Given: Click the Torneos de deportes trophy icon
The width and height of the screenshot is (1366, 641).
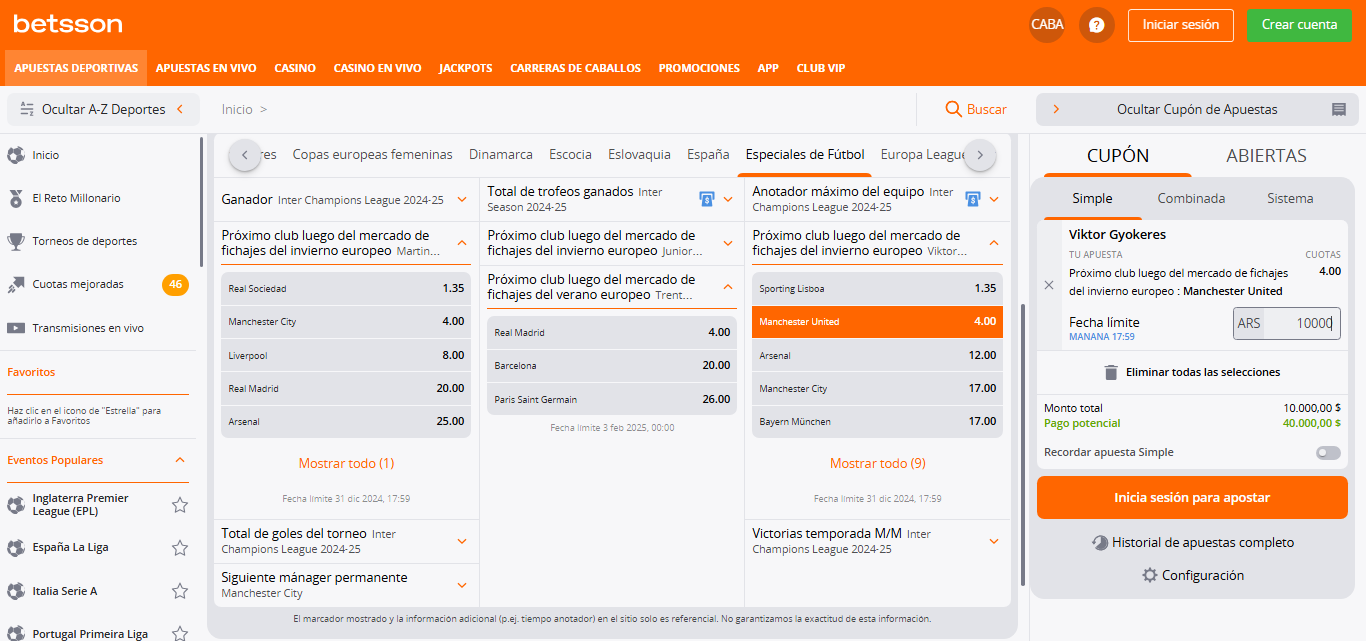Looking at the screenshot, I should tap(16, 241).
